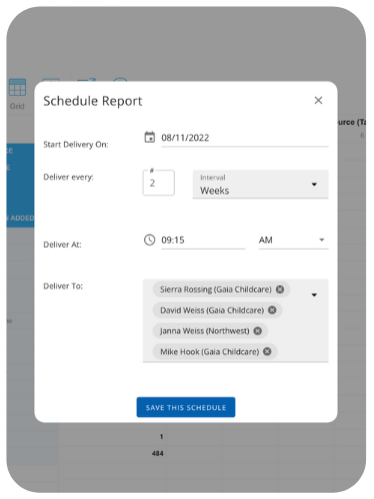Expand the Deliver To recipients dropdown arrow
This screenshot has width=374, height=499.
point(314,295)
